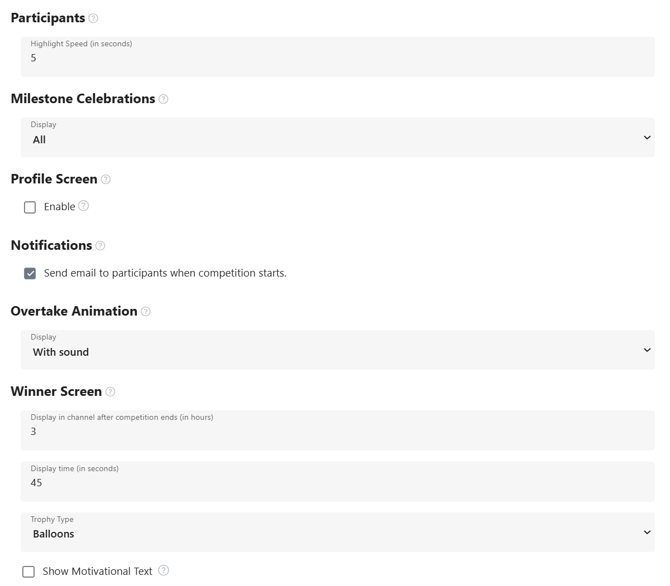Tick the Show Motivational Text checkbox
Viewport: 670px width, 586px height.
click(x=29, y=572)
